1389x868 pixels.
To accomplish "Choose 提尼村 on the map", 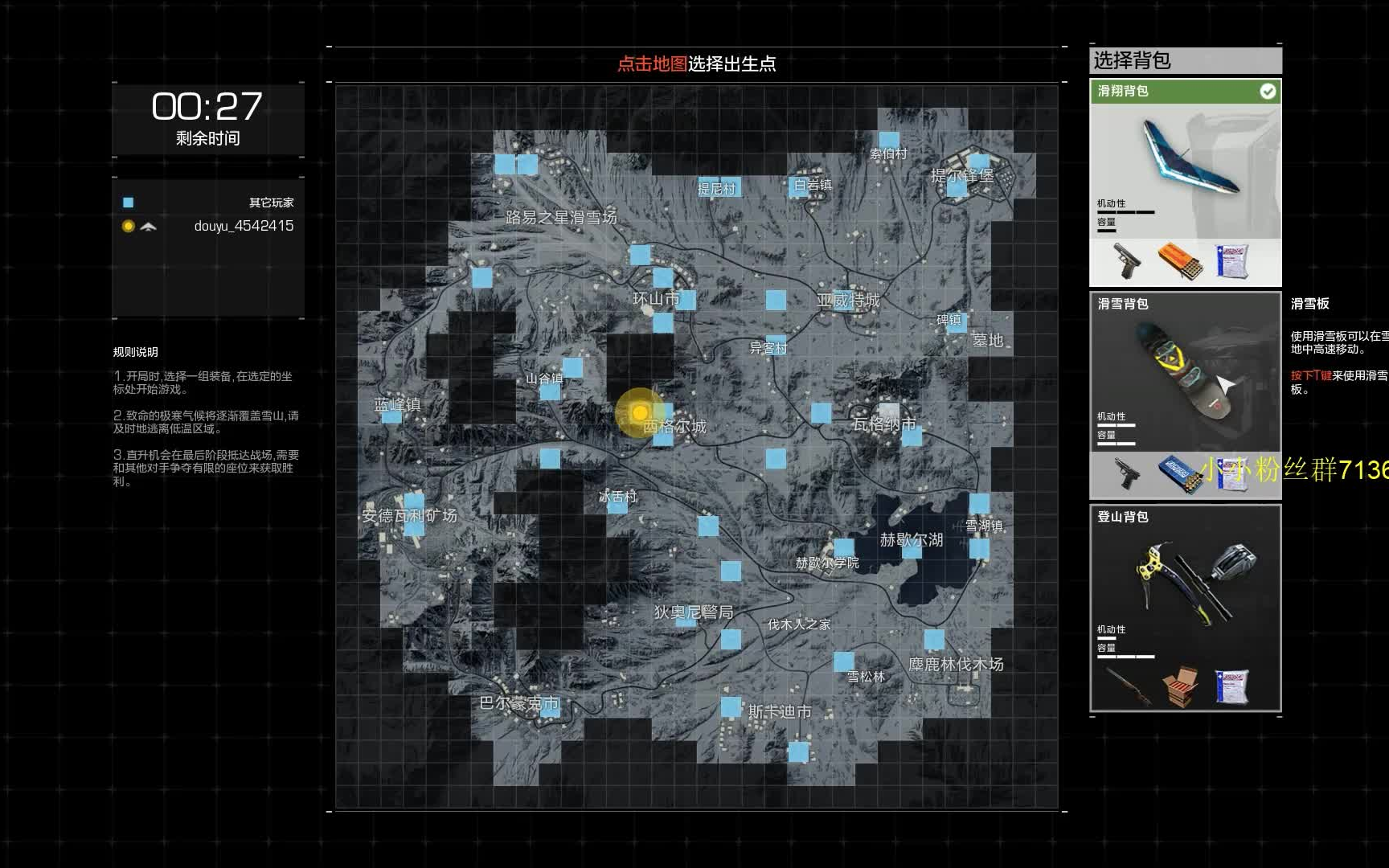I will [716, 189].
